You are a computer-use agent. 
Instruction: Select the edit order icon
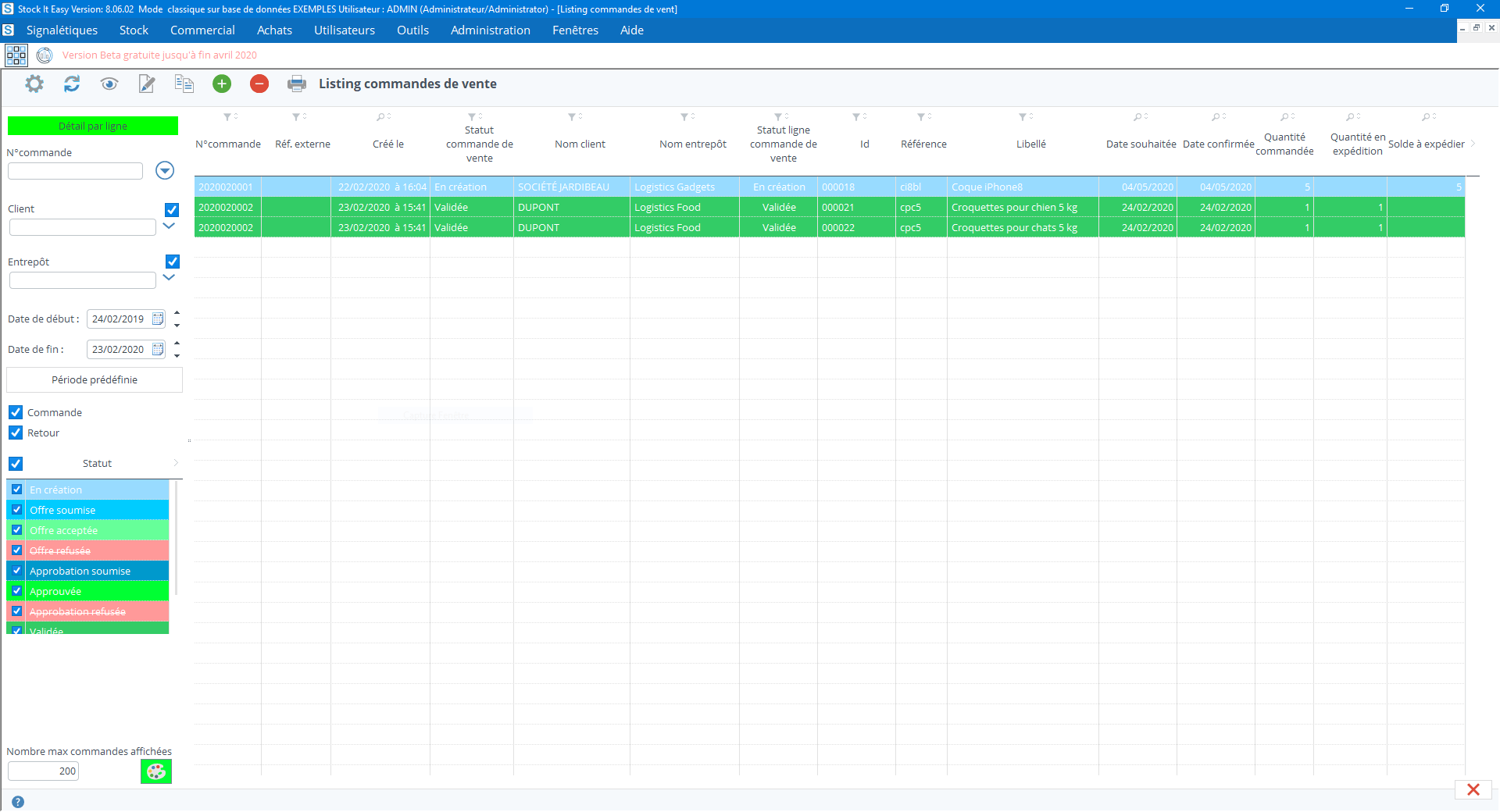click(146, 84)
